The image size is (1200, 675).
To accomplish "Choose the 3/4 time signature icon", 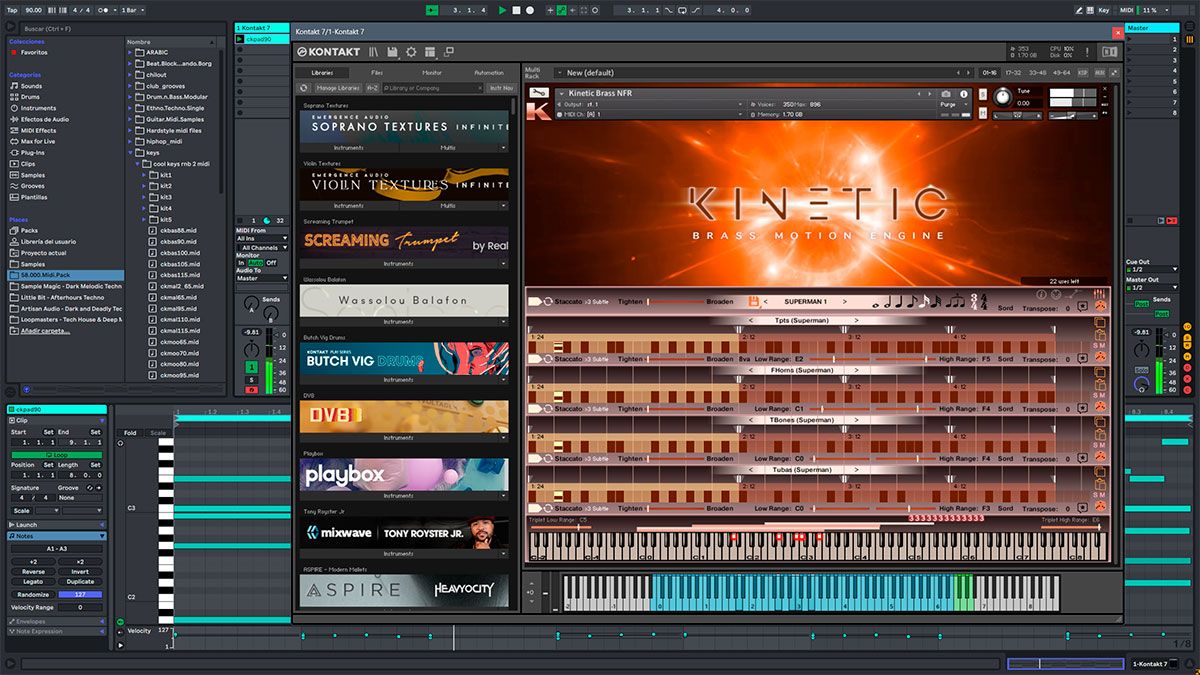I will [975, 301].
